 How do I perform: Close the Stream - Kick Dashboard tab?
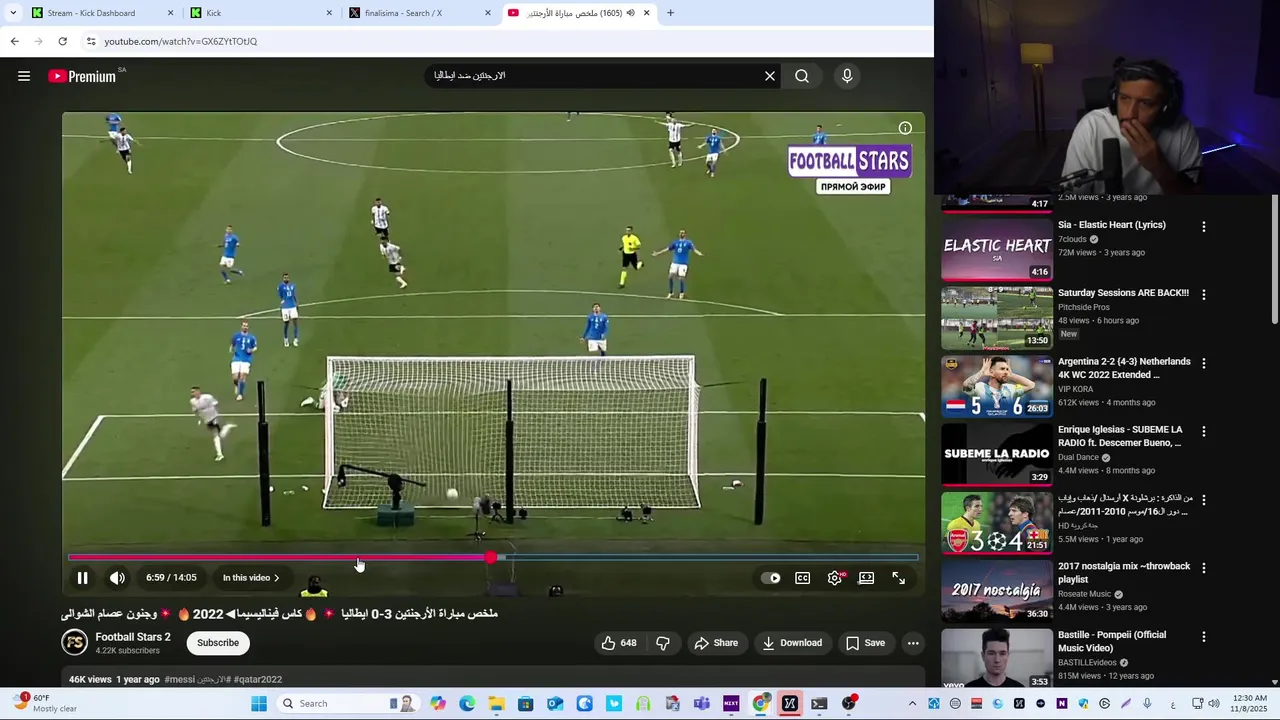[171, 13]
